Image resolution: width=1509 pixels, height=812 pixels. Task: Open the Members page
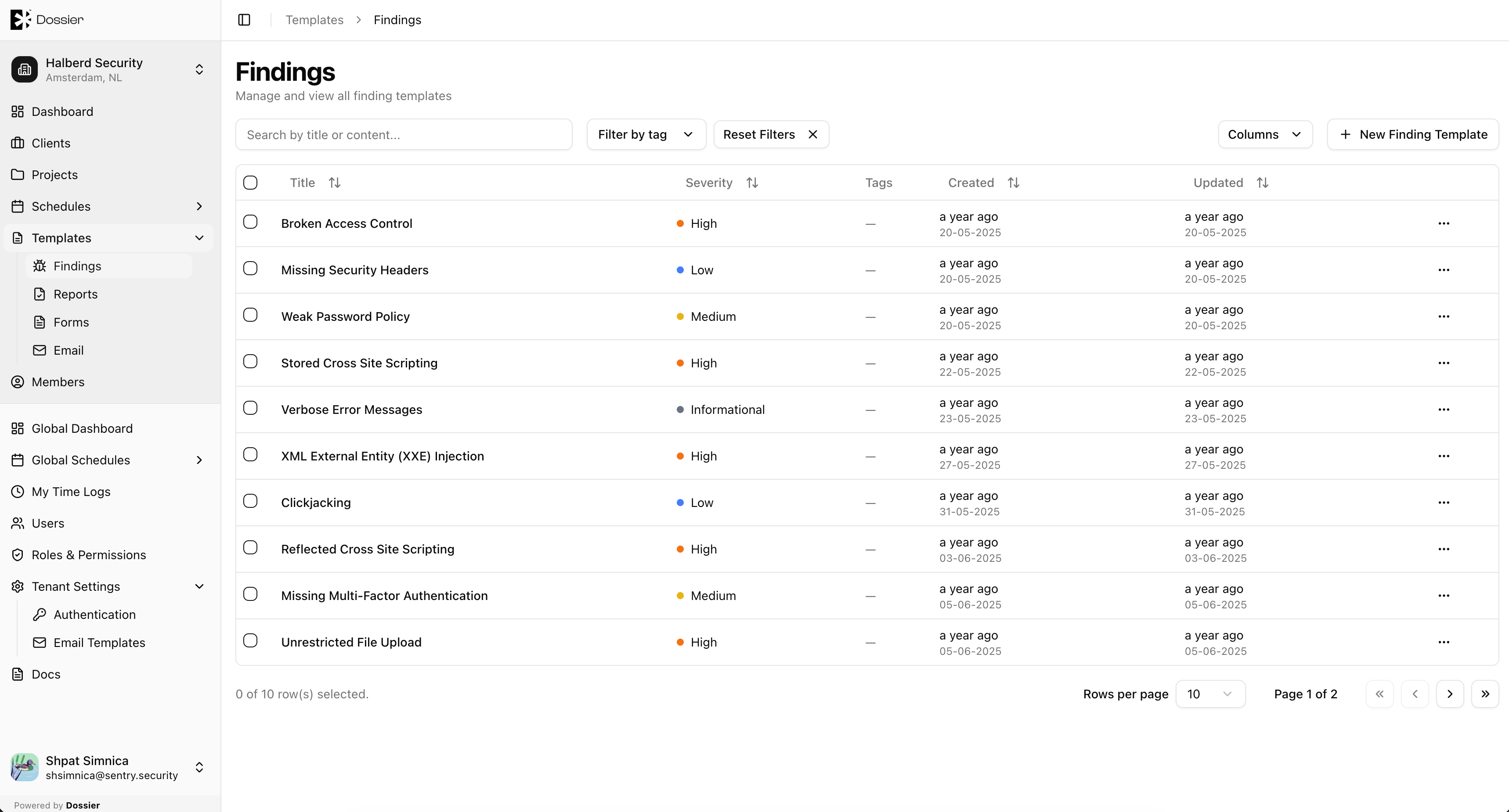pyautogui.click(x=109, y=382)
